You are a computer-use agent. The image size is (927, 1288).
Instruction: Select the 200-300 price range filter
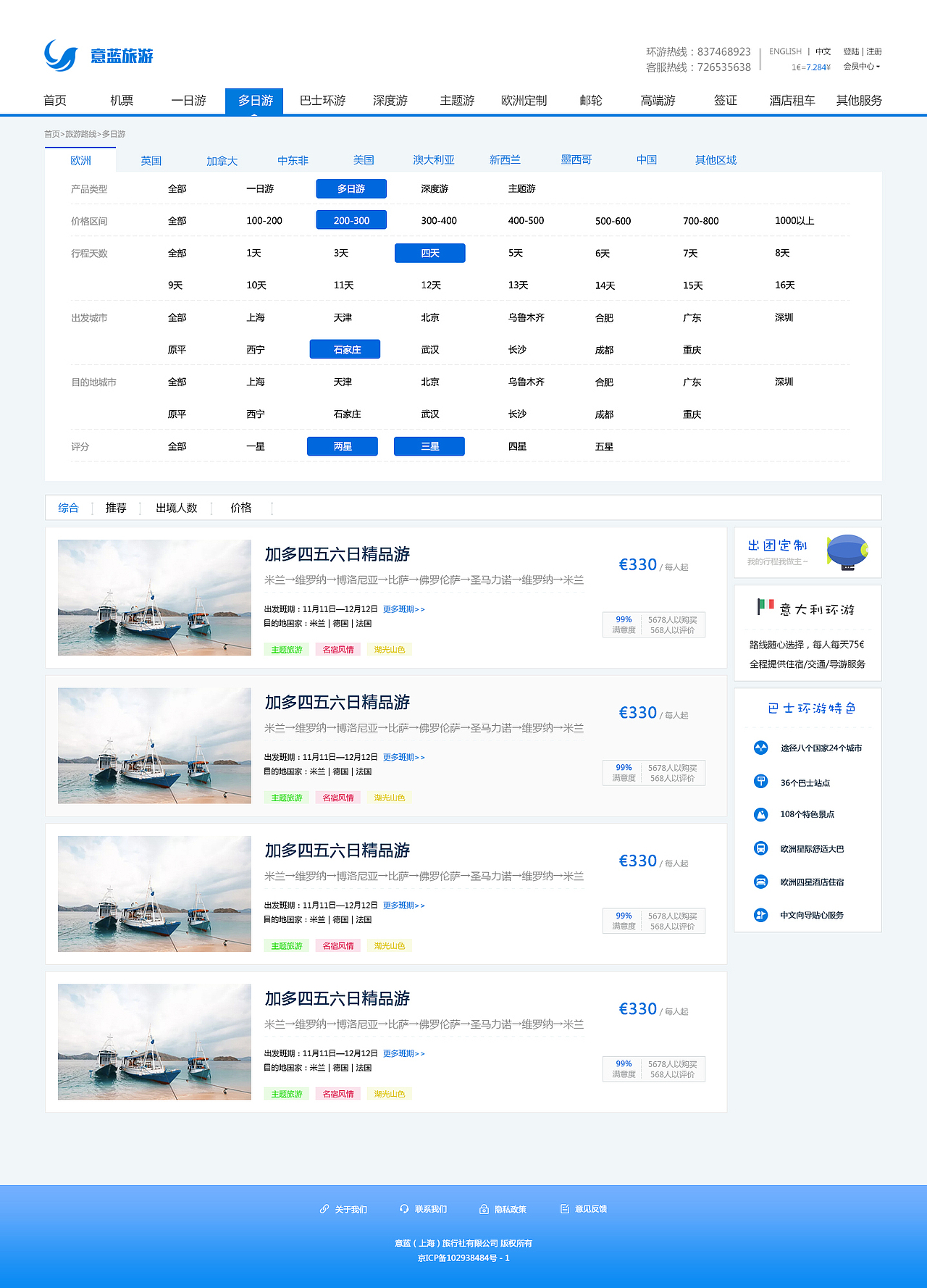351,220
